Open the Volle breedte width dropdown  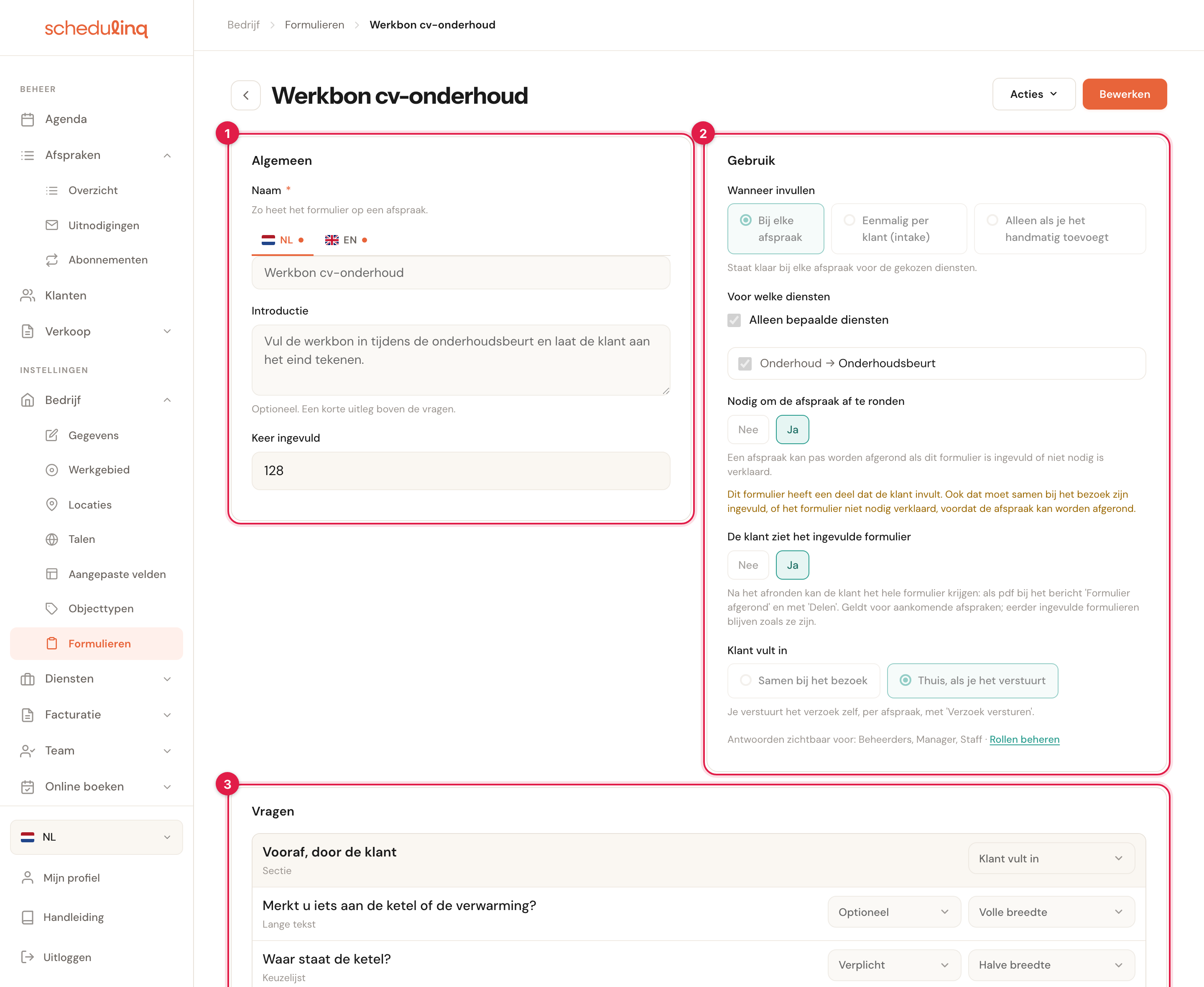point(1051,912)
